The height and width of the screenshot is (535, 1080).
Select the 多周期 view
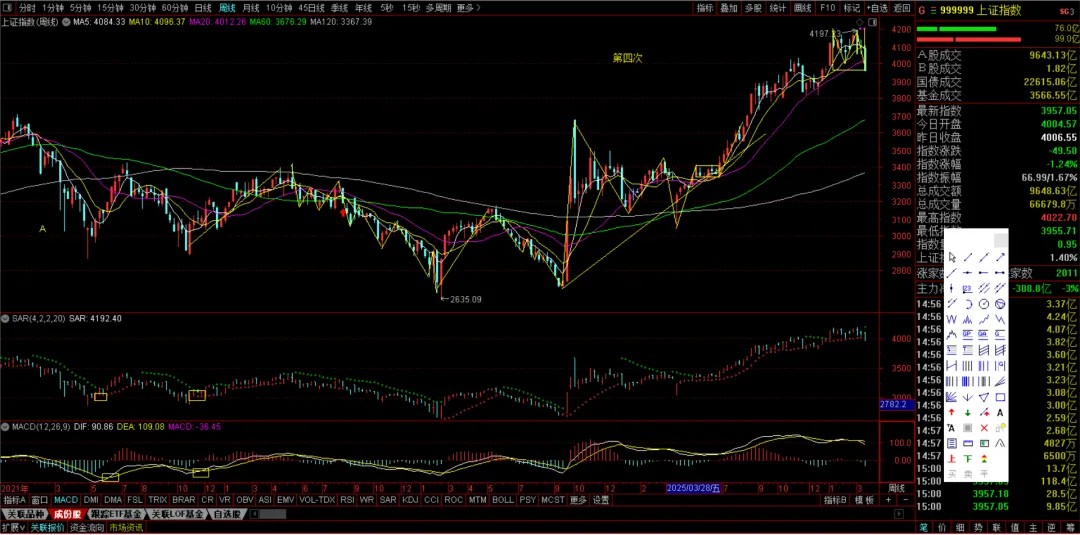click(439, 8)
